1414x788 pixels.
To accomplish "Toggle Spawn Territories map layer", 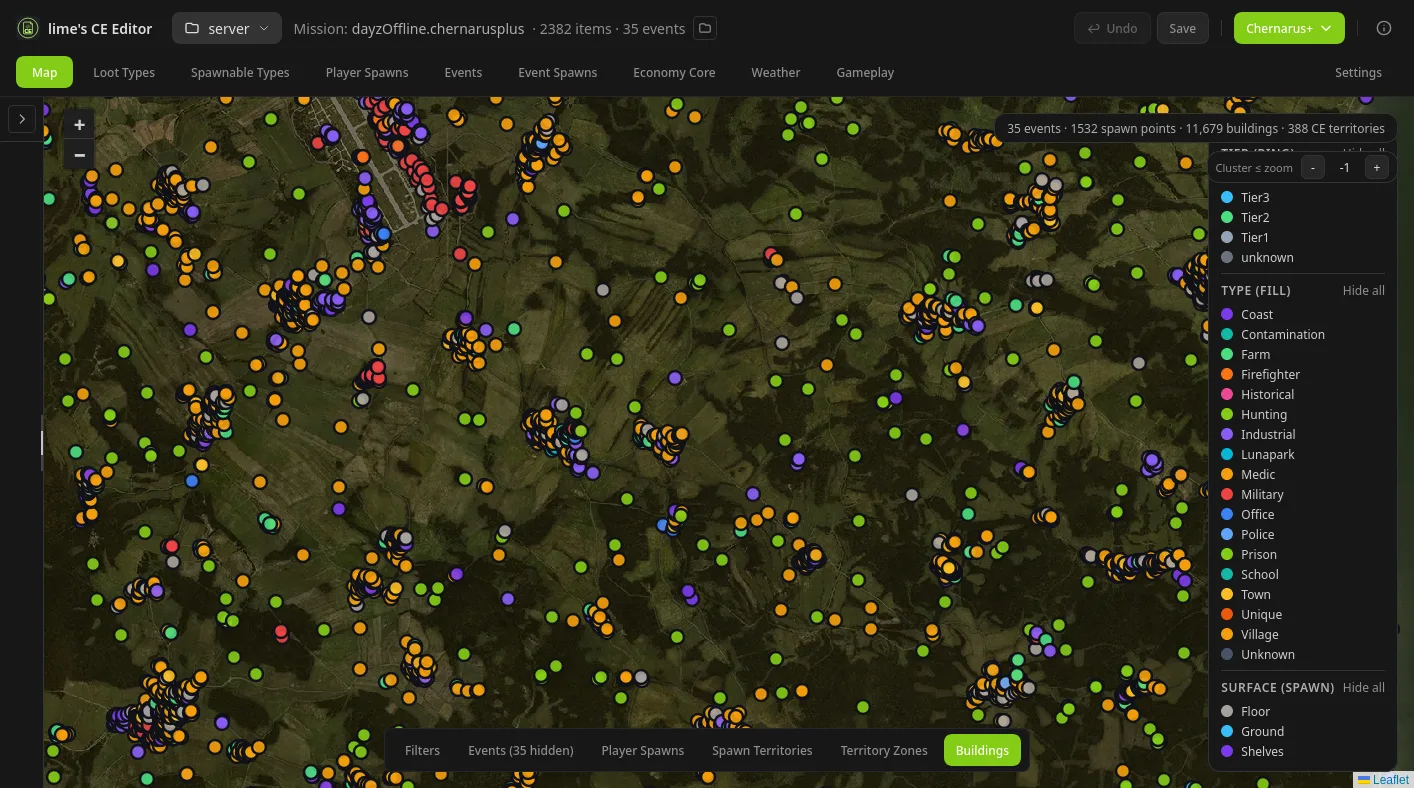I will (762, 750).
